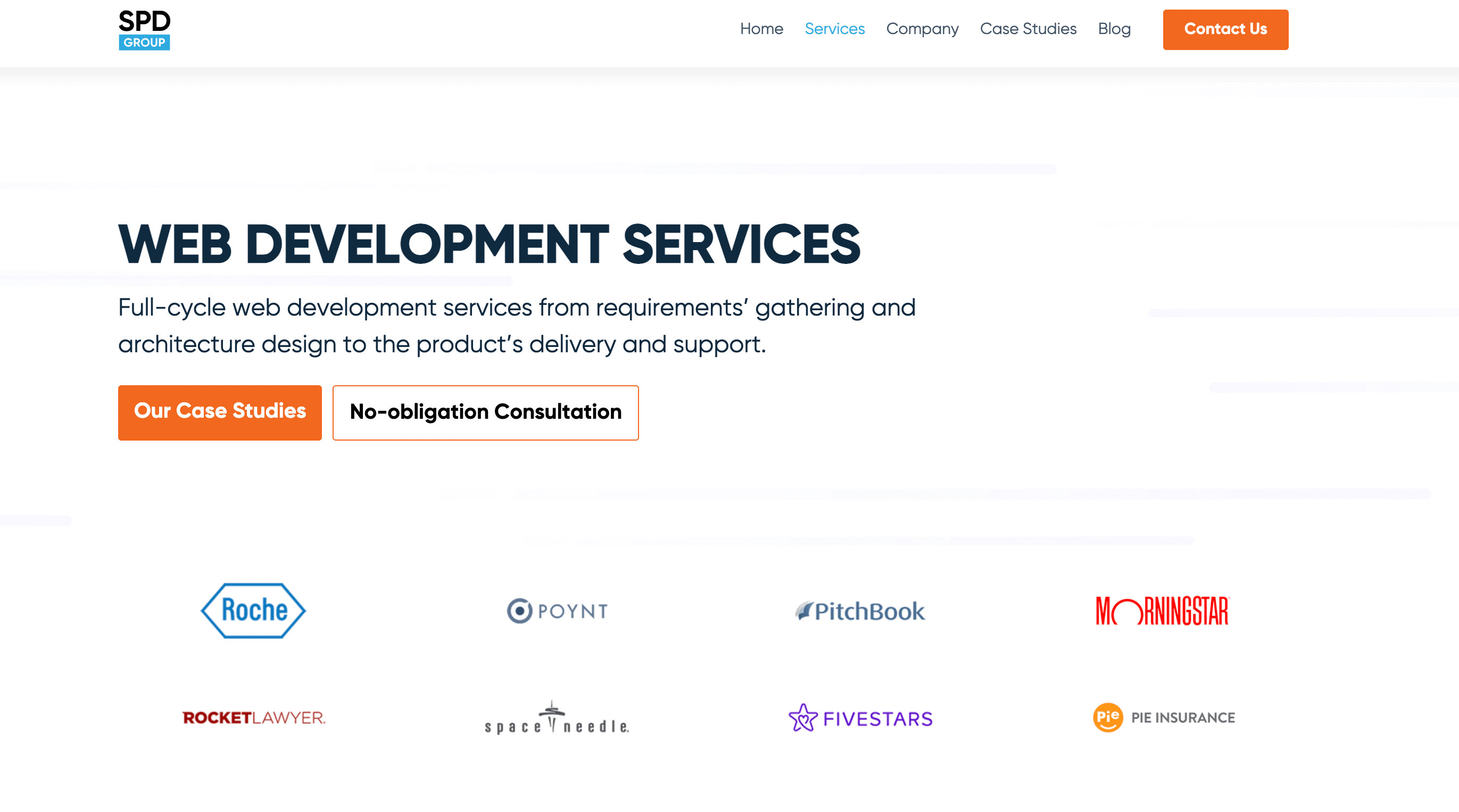Click the SPD Group logo
1459x812 pixels.
click(144, 30)
